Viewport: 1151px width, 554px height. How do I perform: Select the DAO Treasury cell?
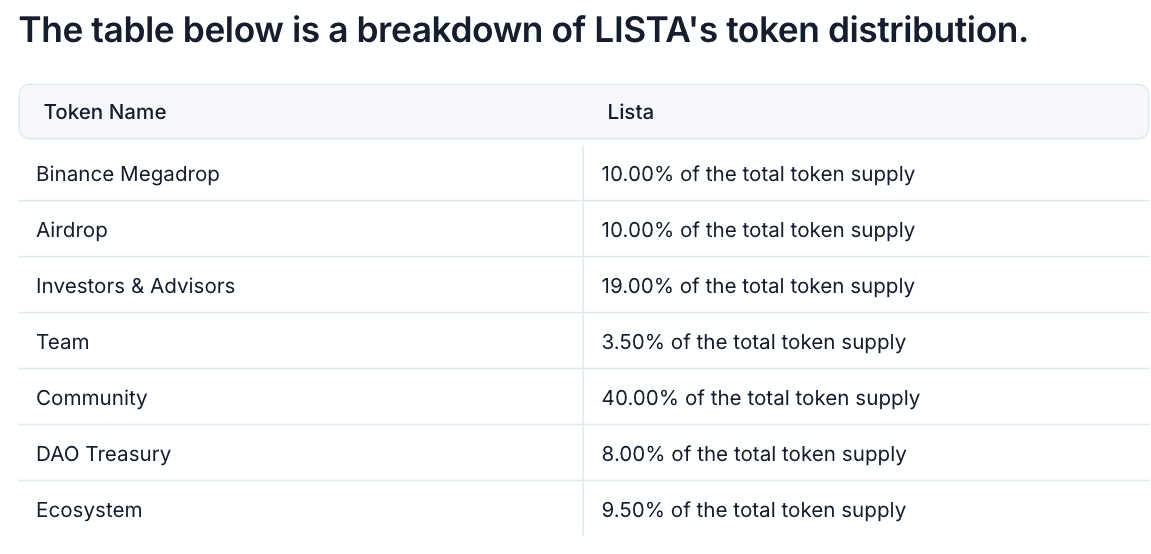(103, 454)
